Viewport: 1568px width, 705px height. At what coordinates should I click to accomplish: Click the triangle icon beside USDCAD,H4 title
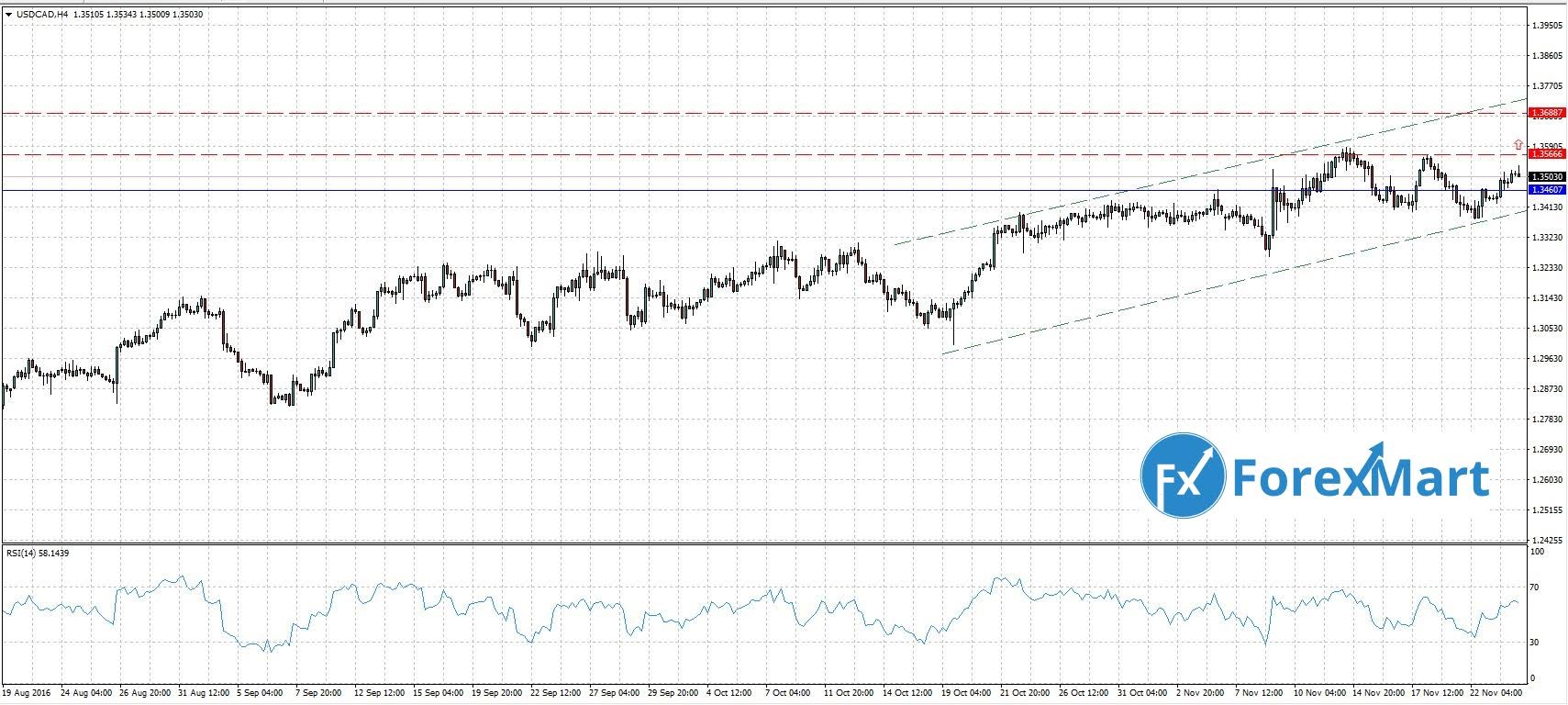(x=8, y=14)
